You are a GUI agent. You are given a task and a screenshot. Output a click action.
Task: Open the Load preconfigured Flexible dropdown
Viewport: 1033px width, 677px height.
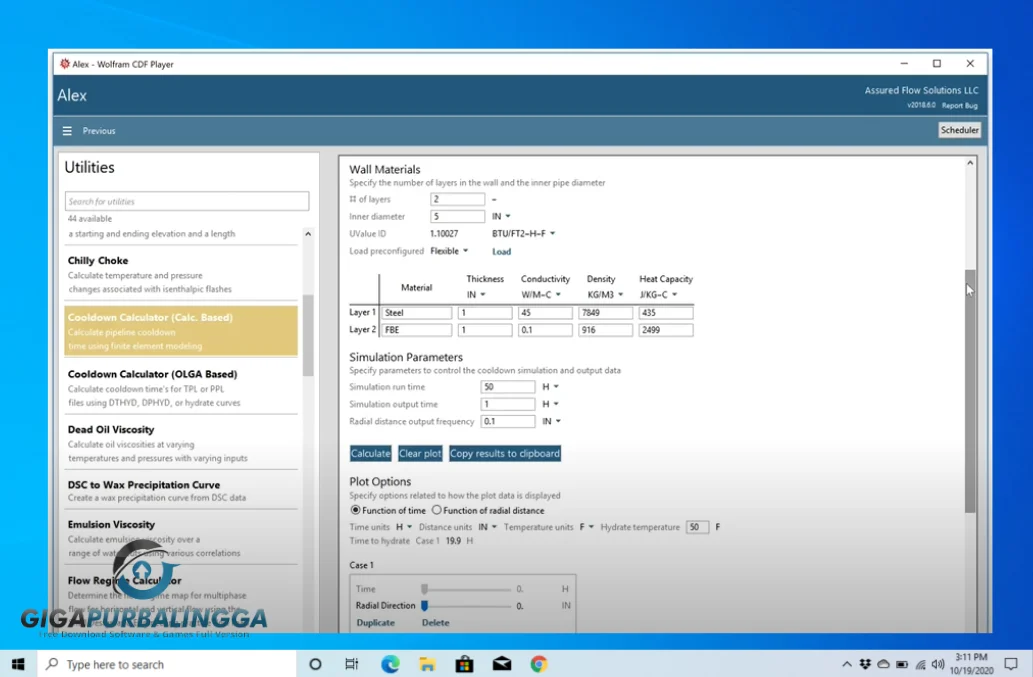(x=449, y=251)
